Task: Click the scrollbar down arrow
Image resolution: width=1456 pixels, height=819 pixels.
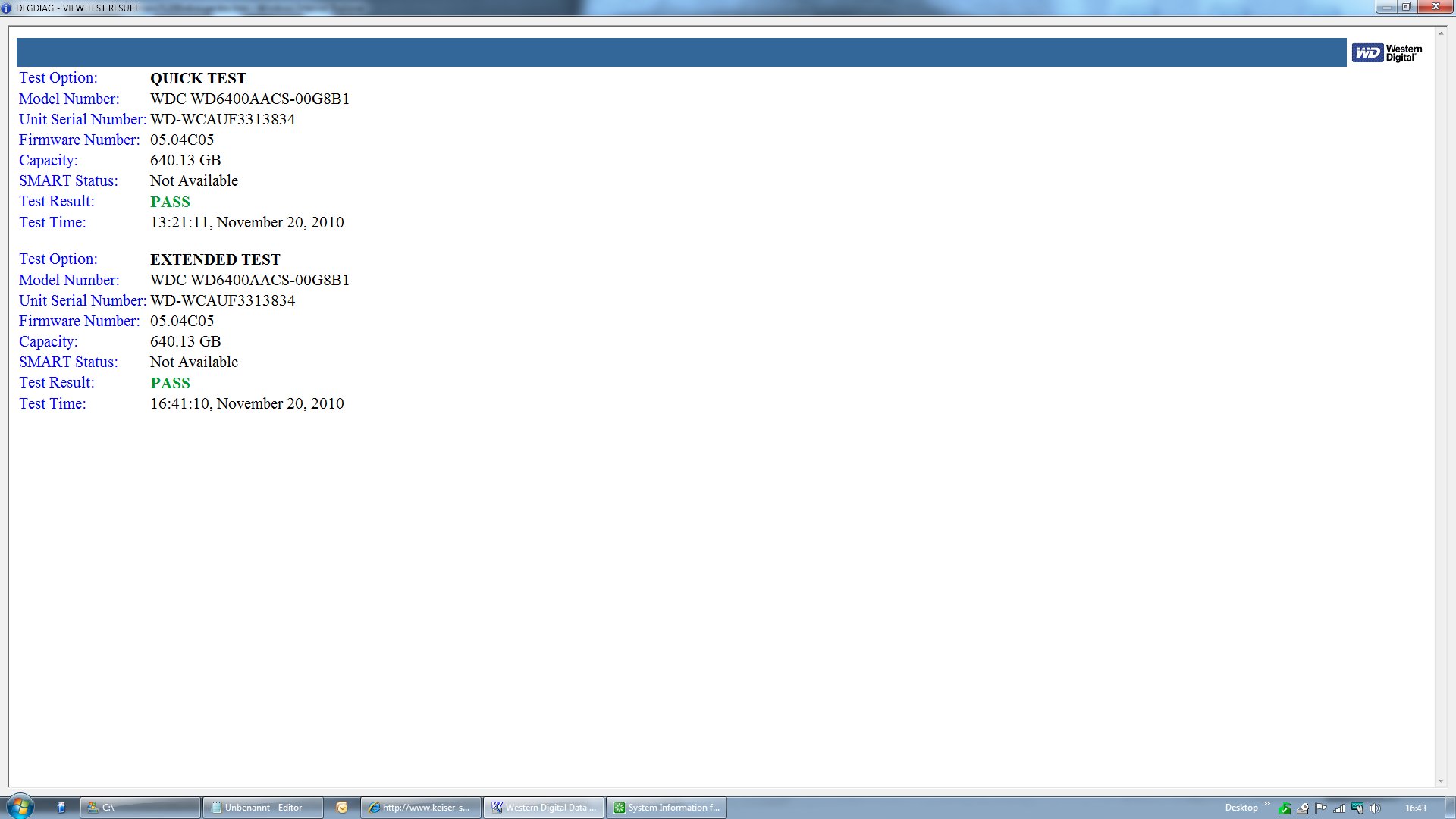Action: [1441, 781]
